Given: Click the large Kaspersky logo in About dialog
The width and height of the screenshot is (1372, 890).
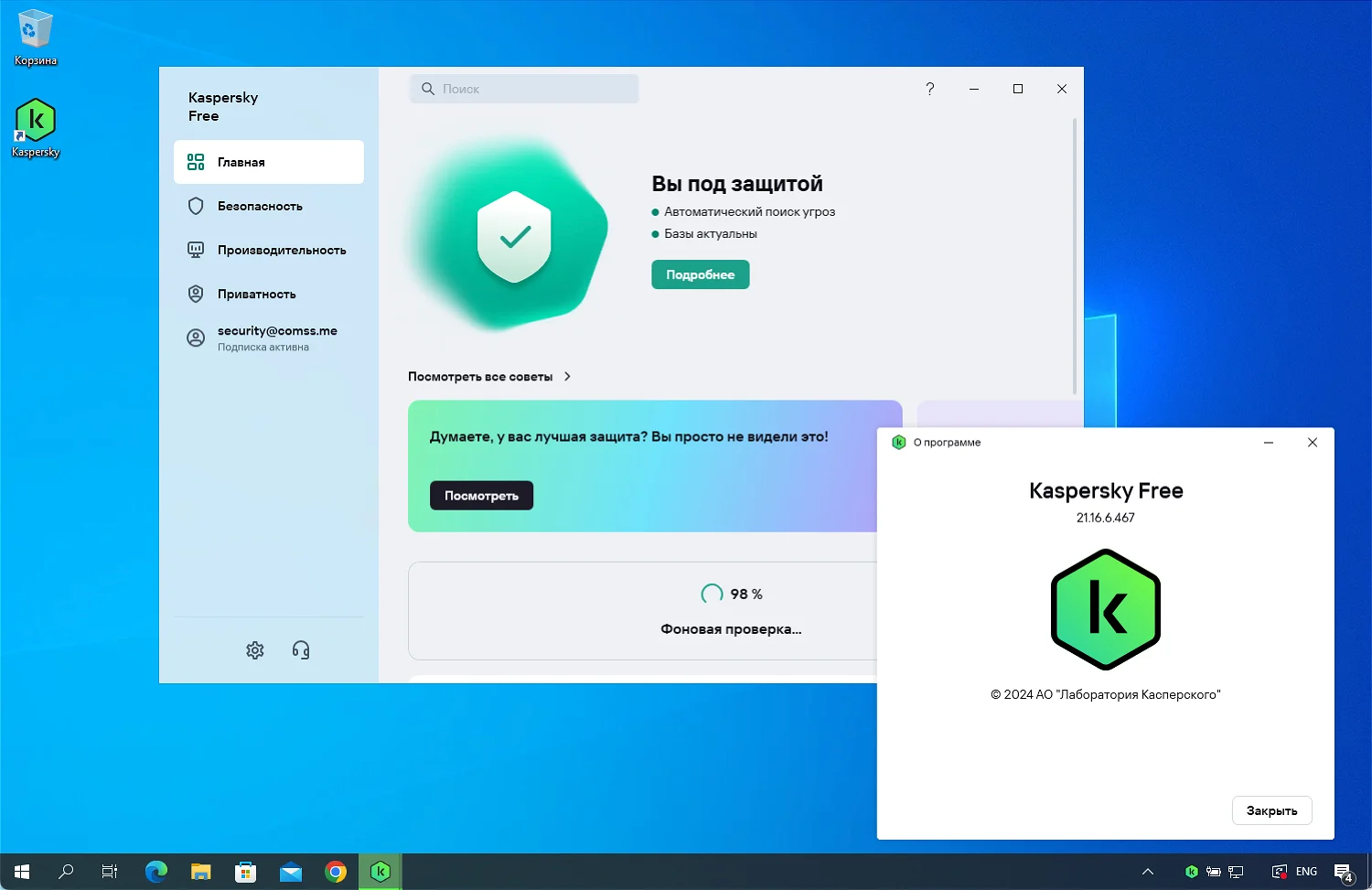Looking at the screenshot, I should pos(1106,609).
